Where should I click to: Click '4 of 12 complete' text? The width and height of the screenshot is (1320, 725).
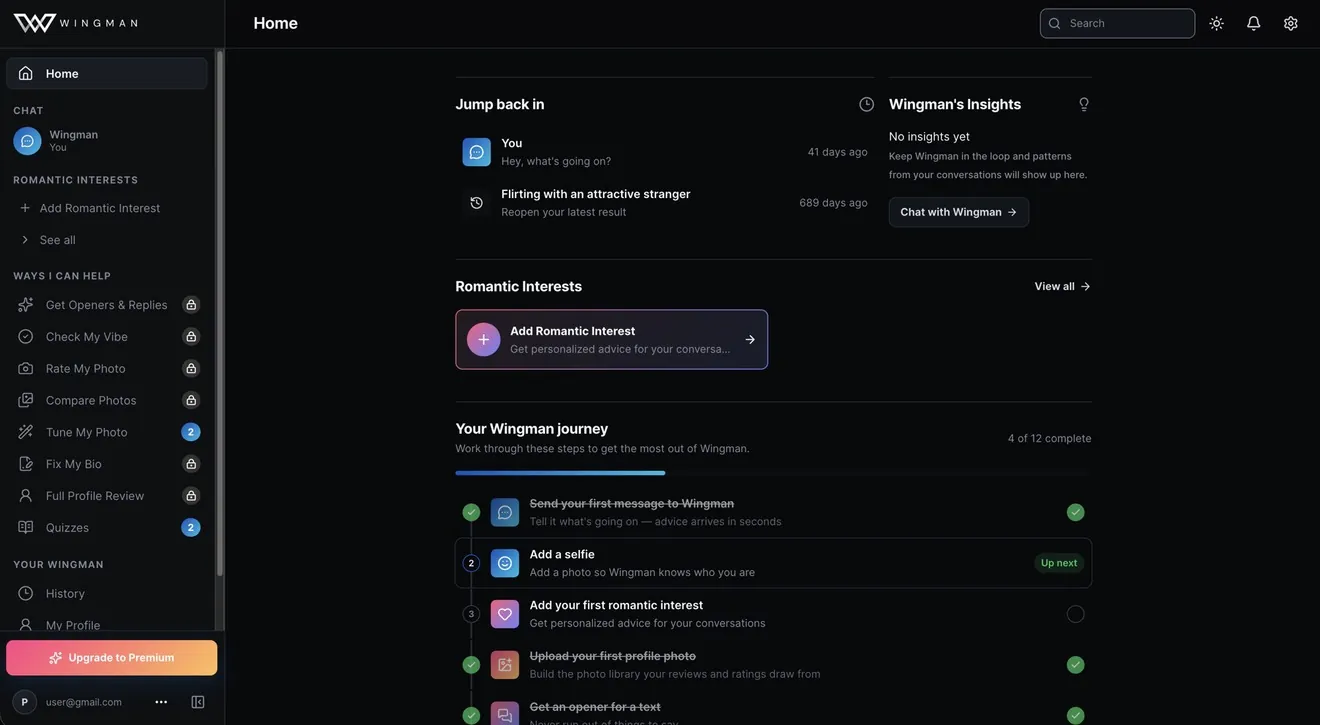tap(1050, 439)
